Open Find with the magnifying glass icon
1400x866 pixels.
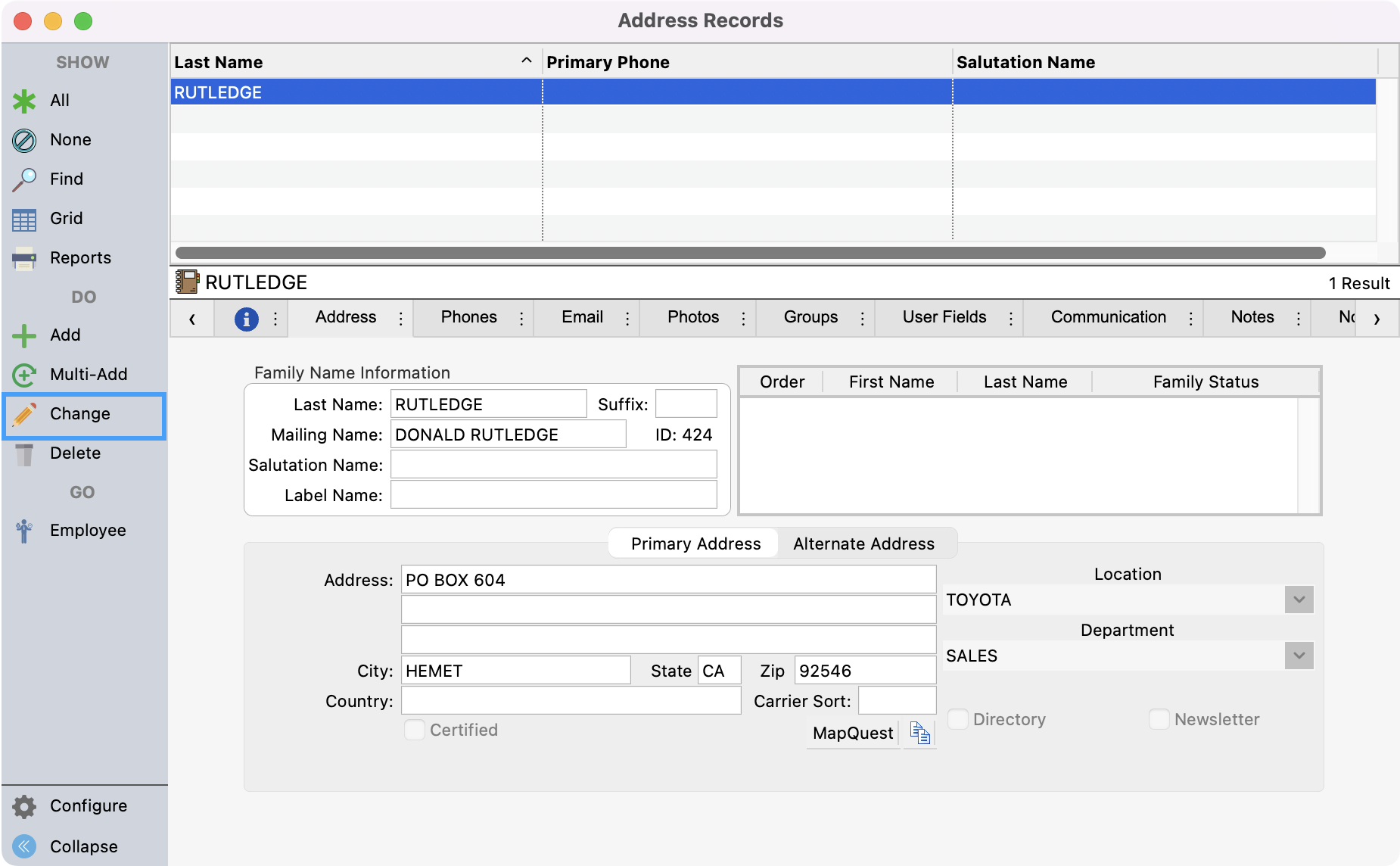pos(24,179)
